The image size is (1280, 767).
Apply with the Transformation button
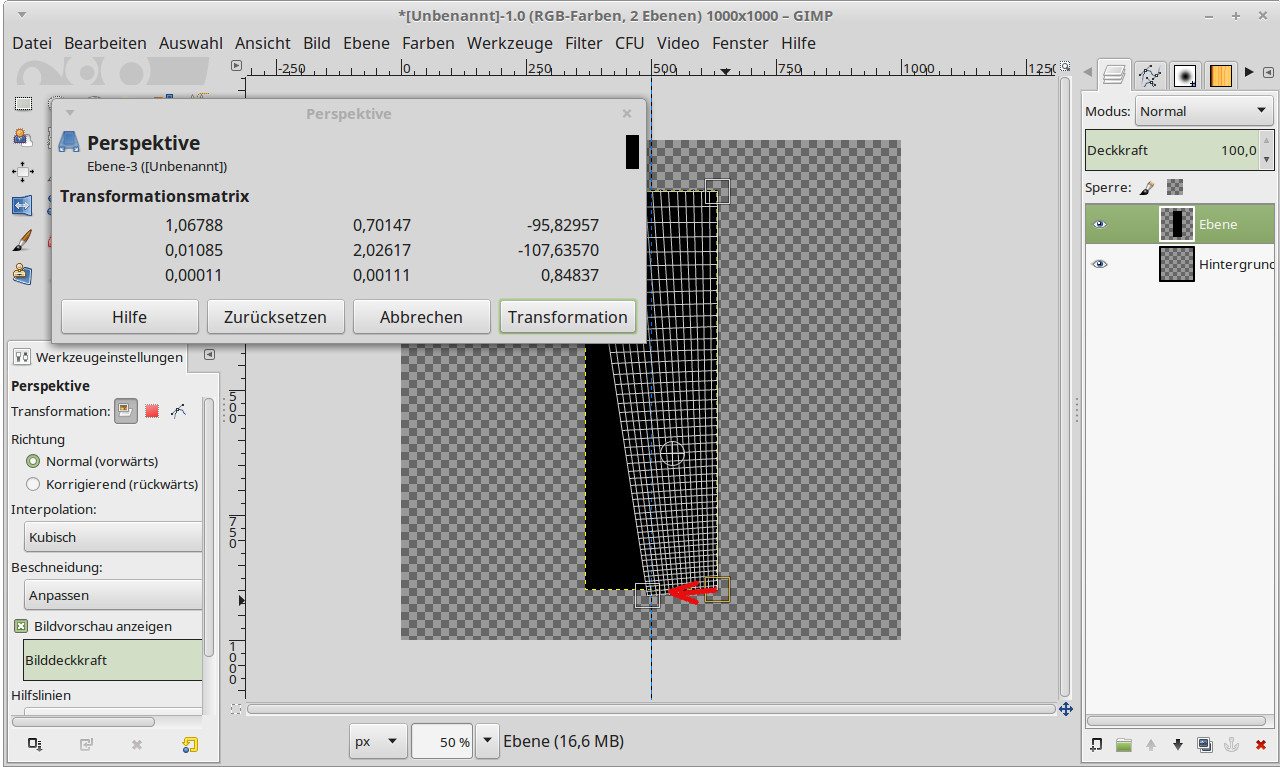click(568, 317)
